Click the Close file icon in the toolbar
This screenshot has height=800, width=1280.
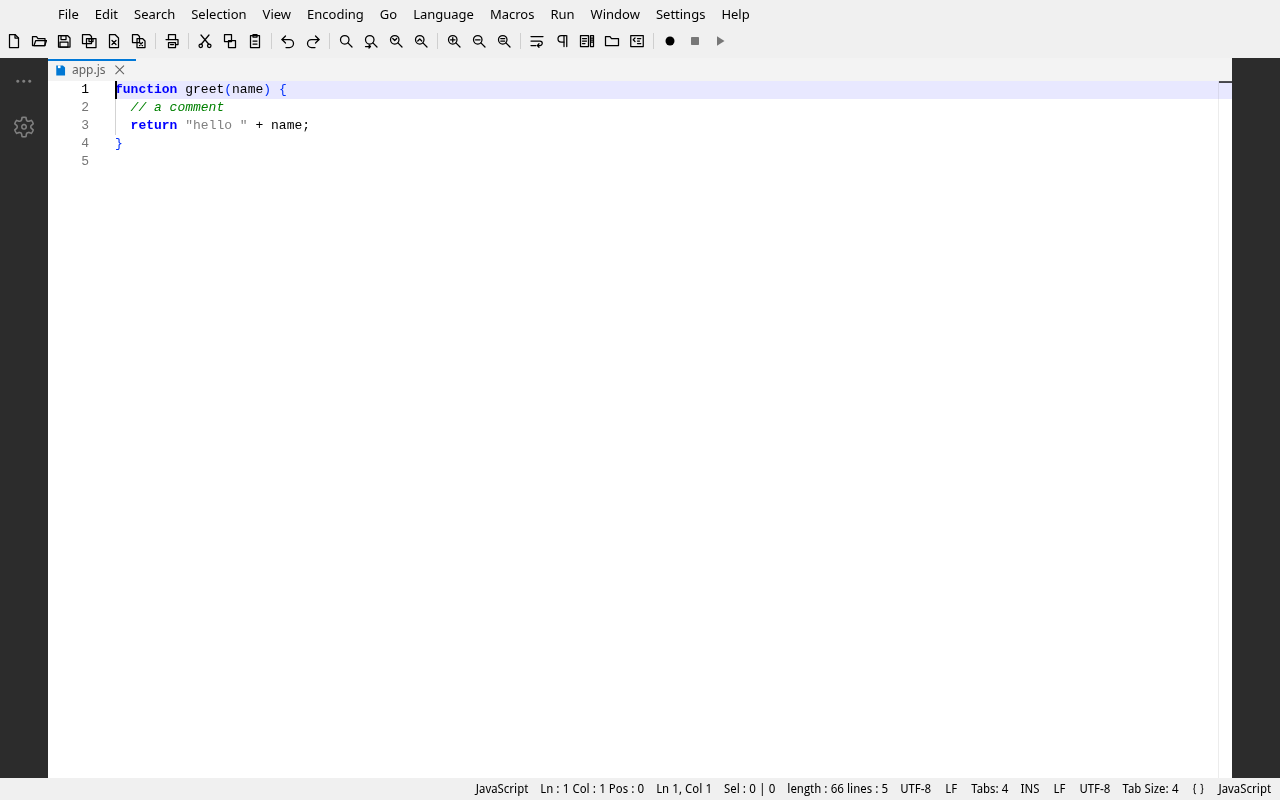coord(114,41)
